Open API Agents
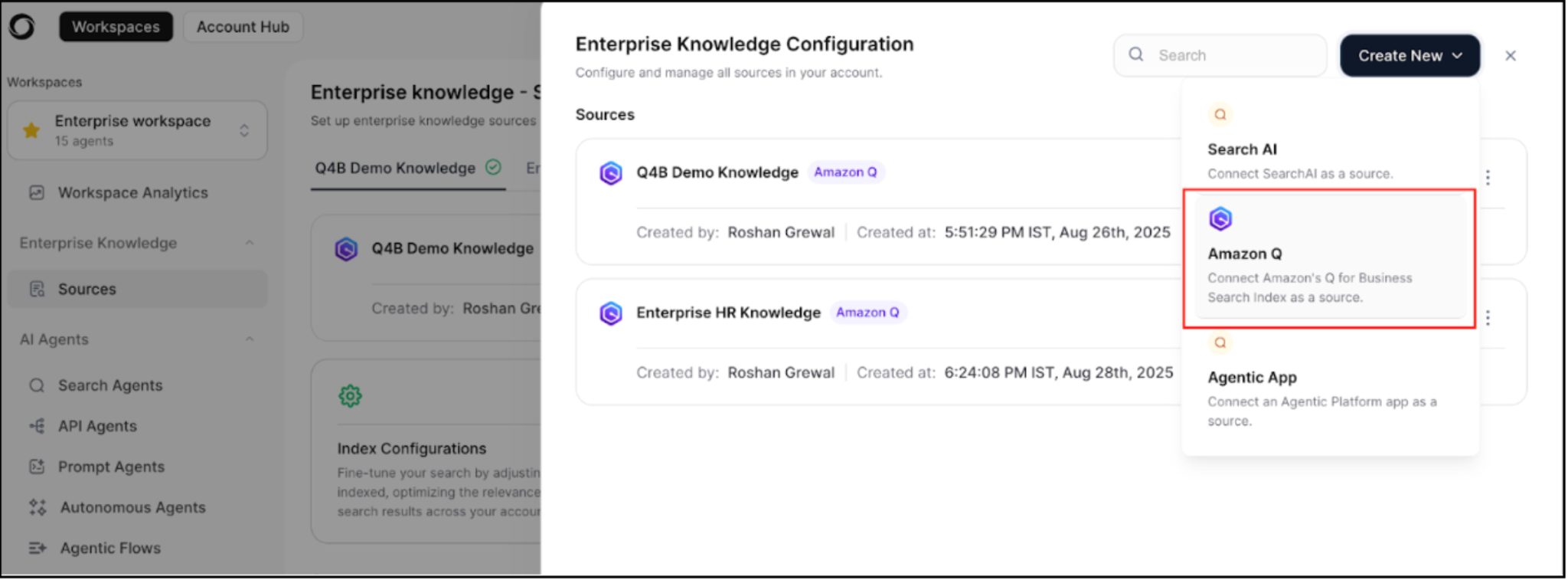Viewport: 1568px width, 580px height. [x=97, y=426]
